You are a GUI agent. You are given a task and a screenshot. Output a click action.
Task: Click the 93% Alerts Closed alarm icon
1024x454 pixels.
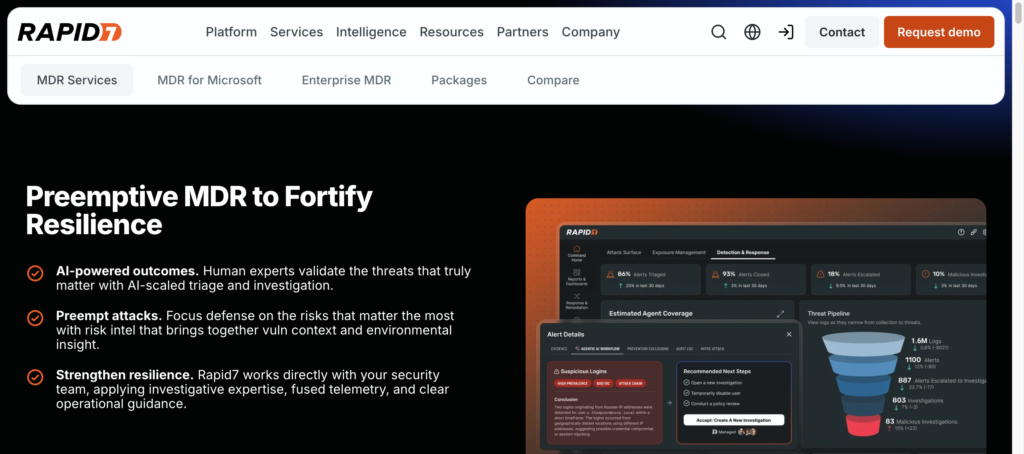[x=715, y=274]
